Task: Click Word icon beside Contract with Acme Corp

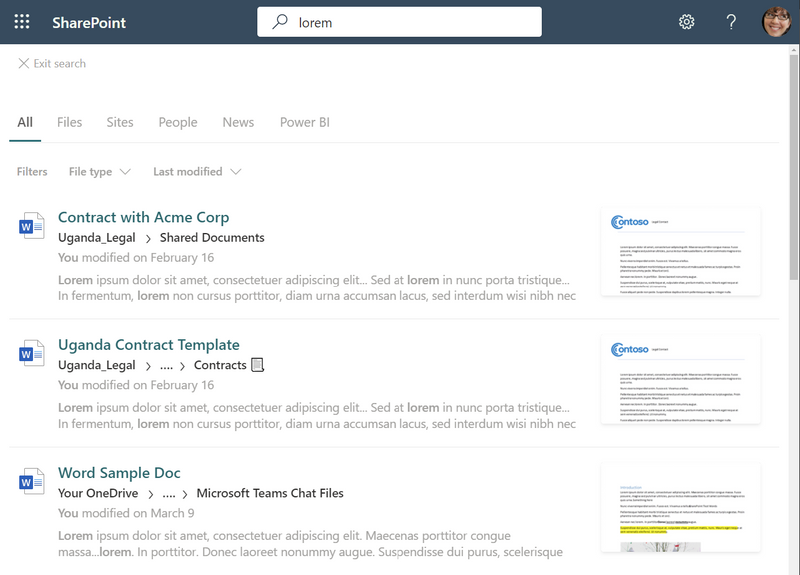Action: point(32,227)
